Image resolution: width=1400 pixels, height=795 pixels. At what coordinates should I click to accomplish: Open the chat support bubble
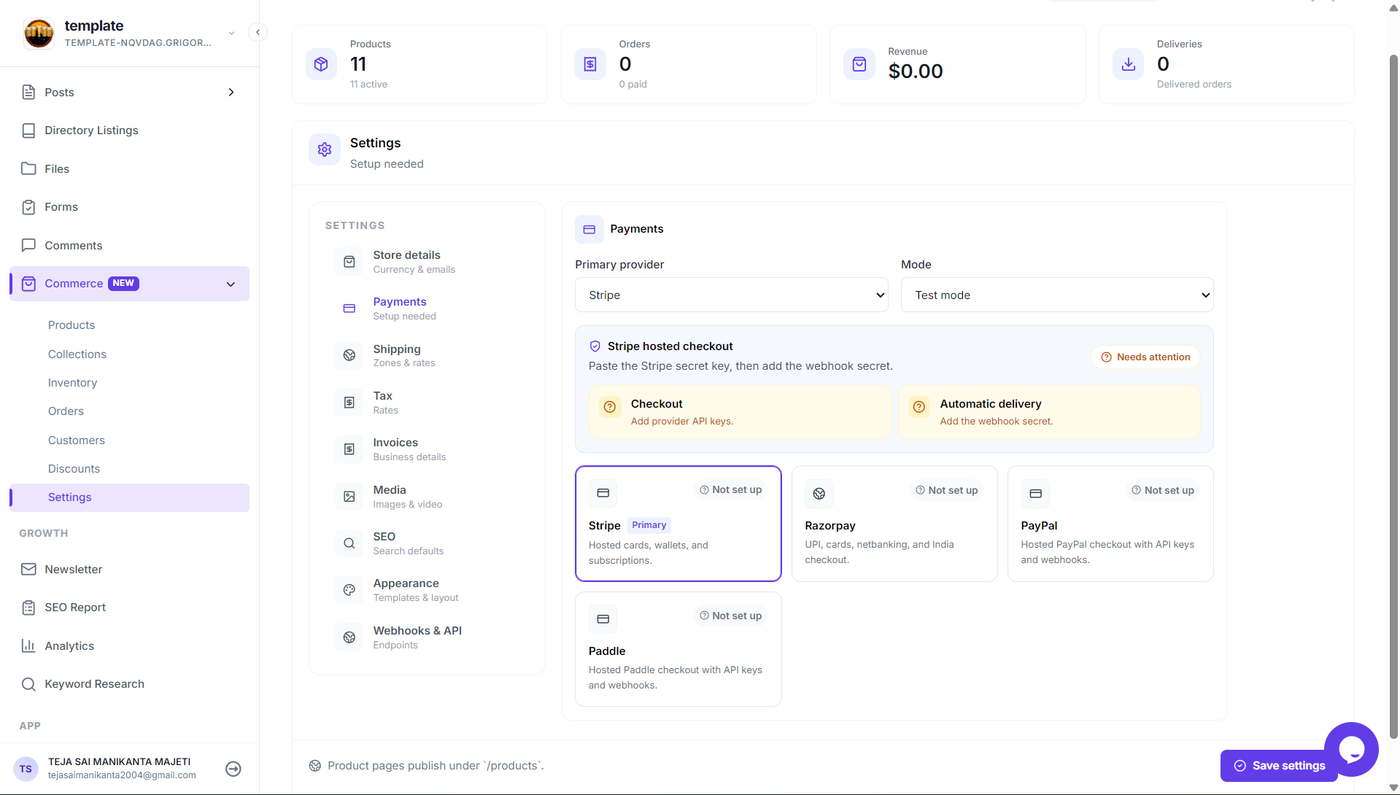(1351, 749)
